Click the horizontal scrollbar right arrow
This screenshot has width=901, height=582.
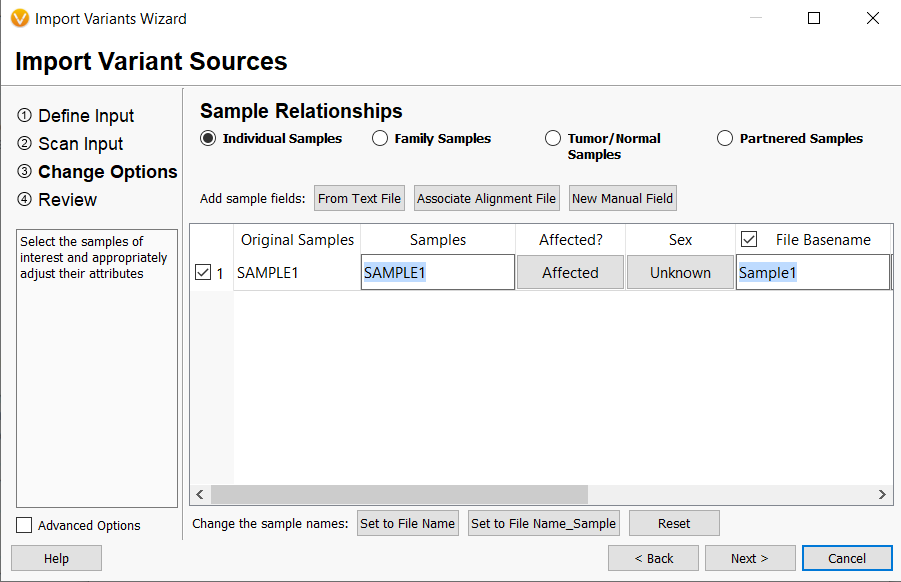(882, 494)
